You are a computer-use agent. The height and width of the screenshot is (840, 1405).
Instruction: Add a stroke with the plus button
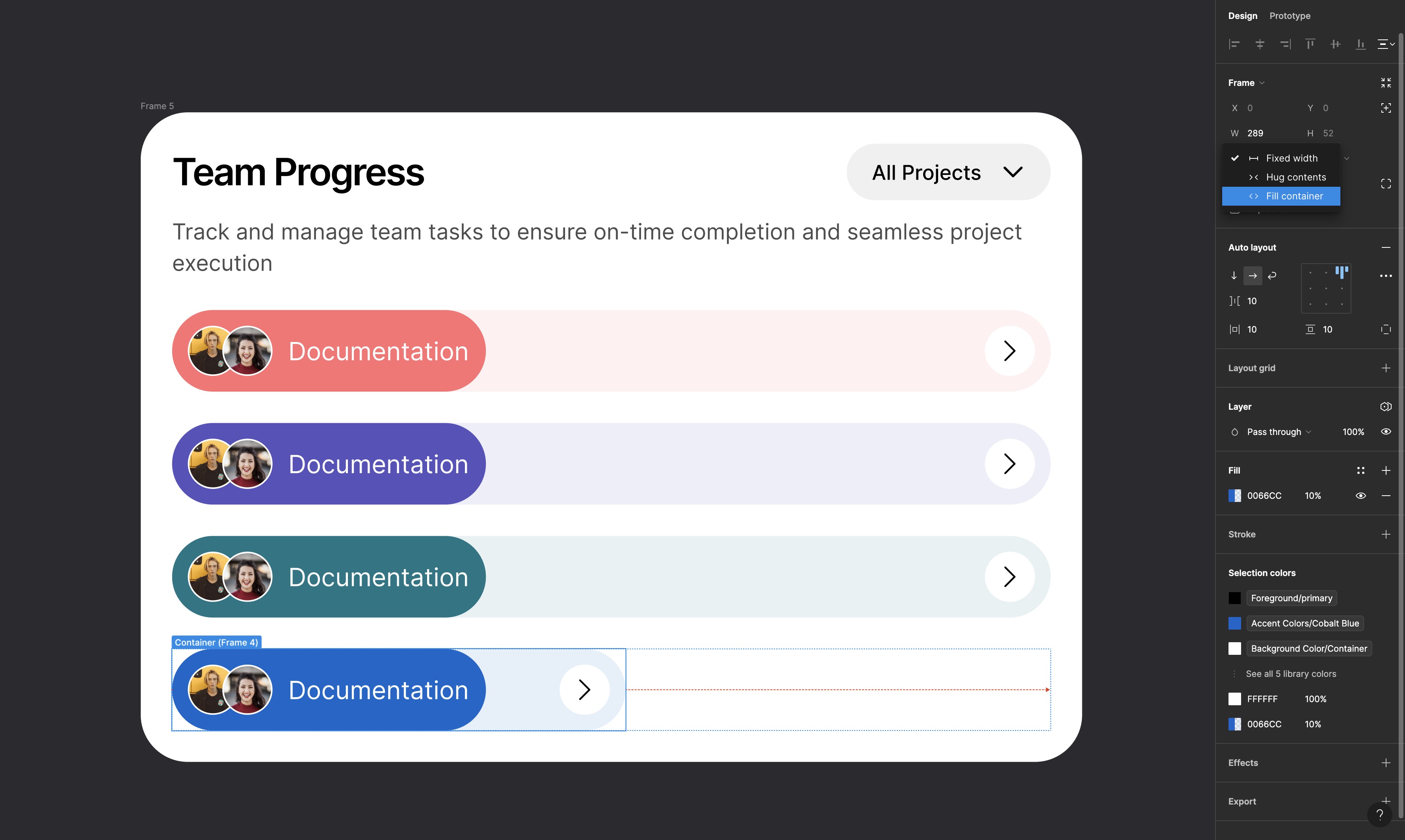coord(1386,534)
